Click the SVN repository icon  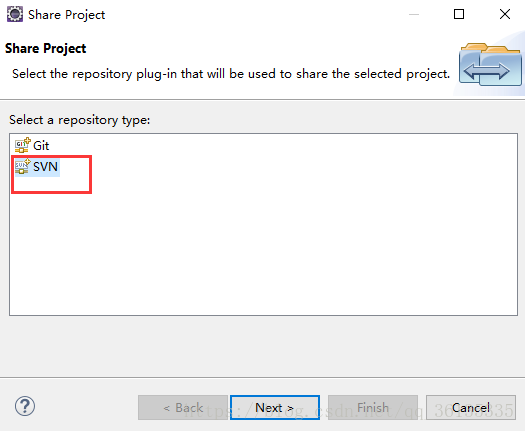click(22, 166)
